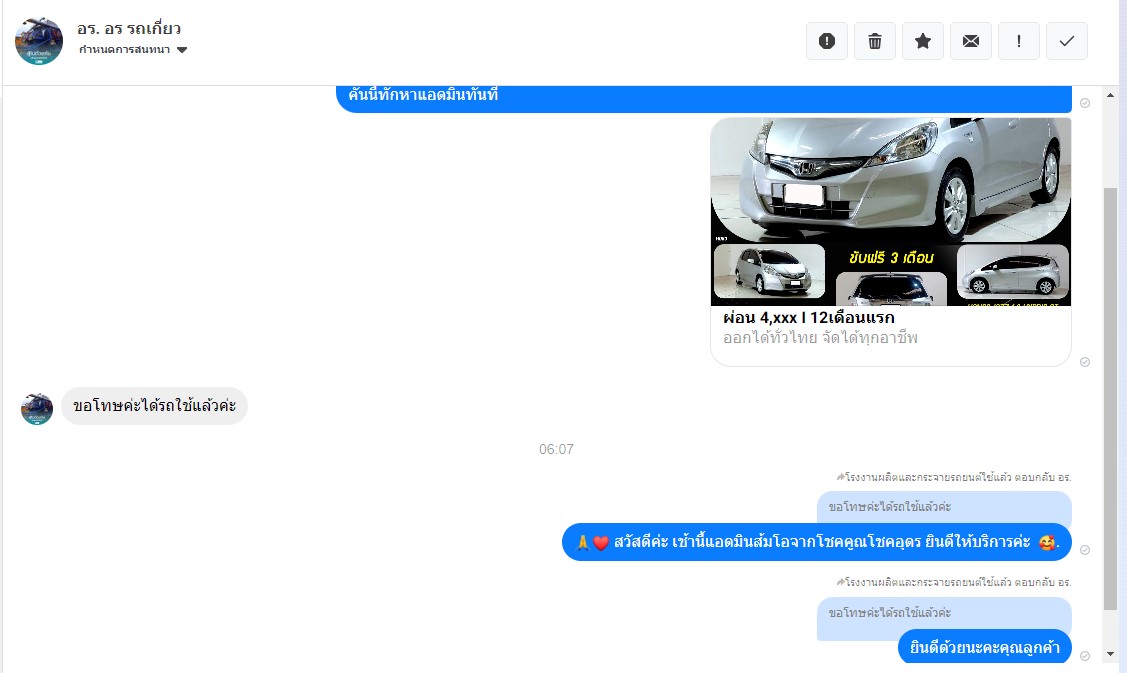Select received message ขอโทษค่ะได้รถใช้แล้วค่ะ in gray bubble
Viewport: 1127px width, 673px height.
click(x=155, y=406)
